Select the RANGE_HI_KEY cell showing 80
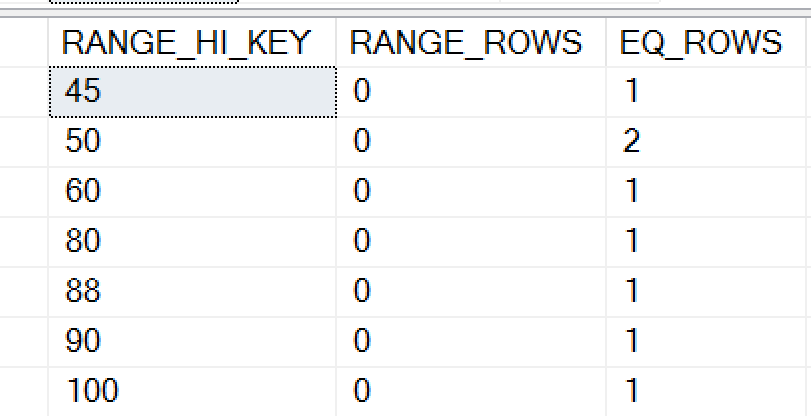Image resolution: width=811 pixels, height=419 pixels. [192, 240]
